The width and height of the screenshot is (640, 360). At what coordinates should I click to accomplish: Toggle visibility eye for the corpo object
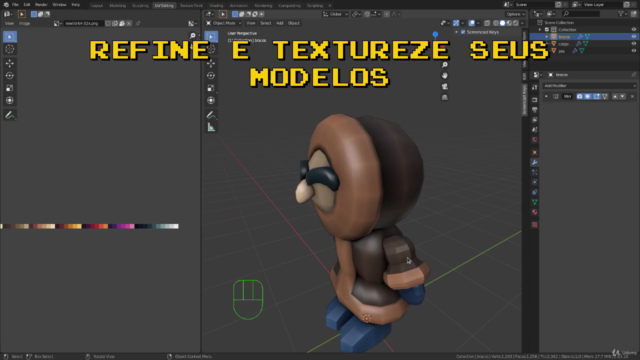pos(633,44)
